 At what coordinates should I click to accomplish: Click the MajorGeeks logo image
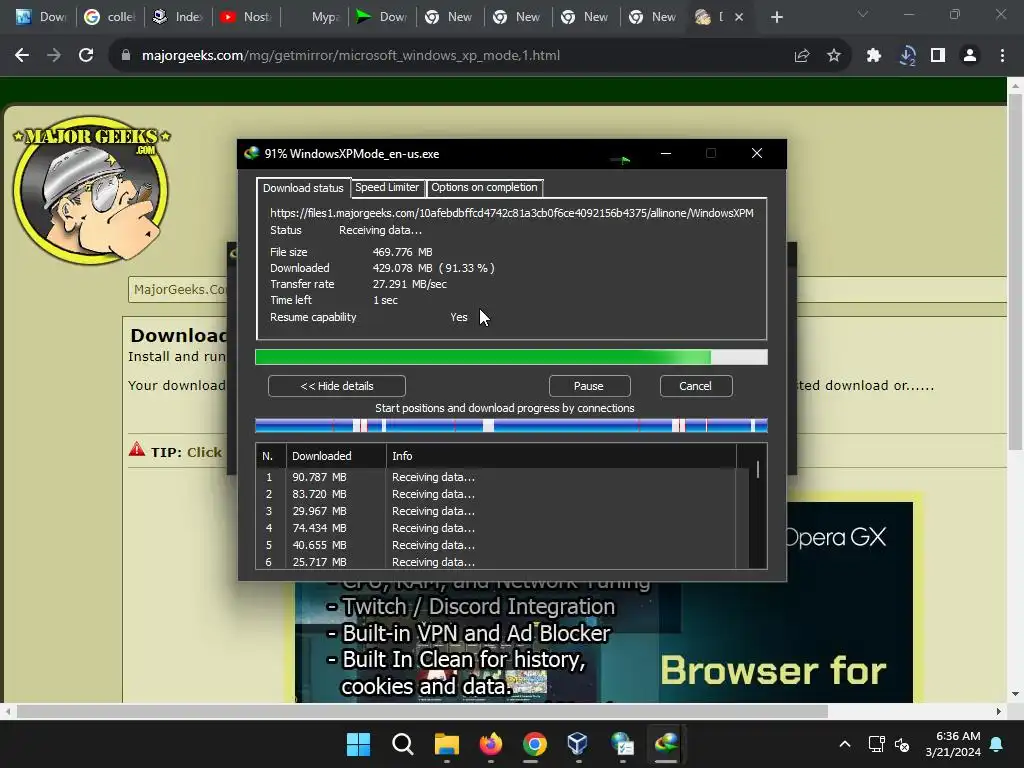point(91,190)
